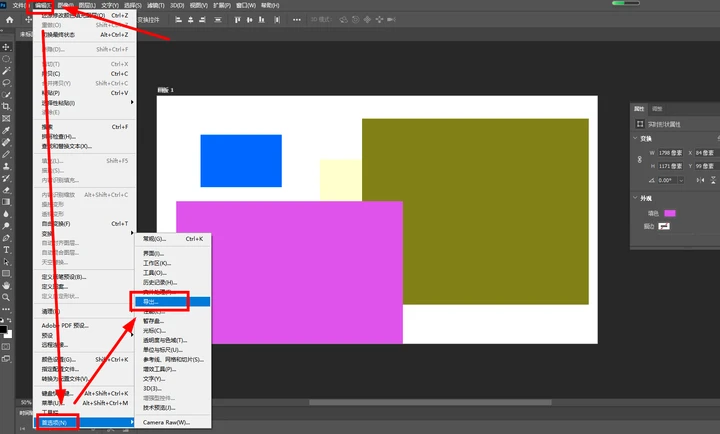Image resolution: width=720 pixels, height=434 pixels.
Task: Choose 常规(G)... in the preferences submenu
Action: point(173,239)
